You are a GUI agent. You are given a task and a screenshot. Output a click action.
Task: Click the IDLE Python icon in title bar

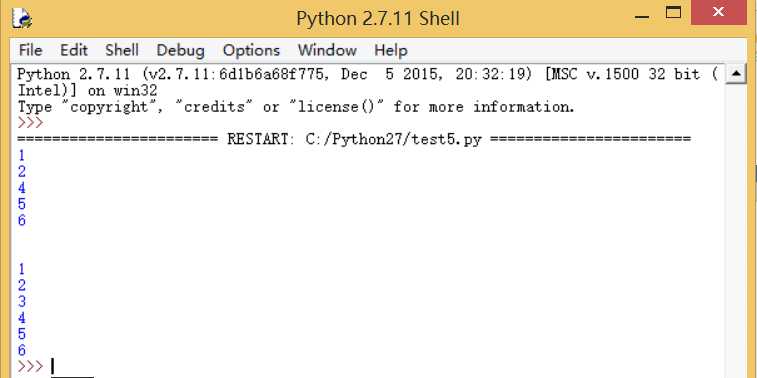tap(22, 18)
